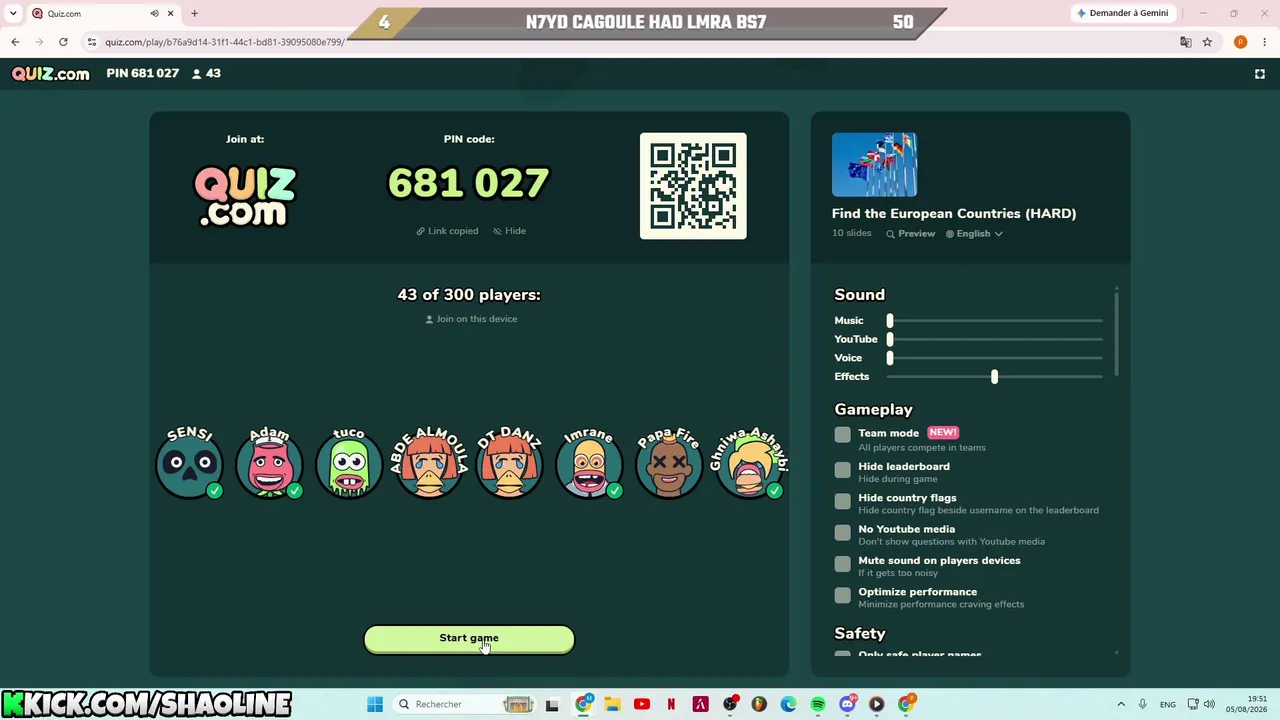The width and height of the screenshot is (1280, 720).
Task: Adjust the Effects volume slider
Action: point(994,376)
